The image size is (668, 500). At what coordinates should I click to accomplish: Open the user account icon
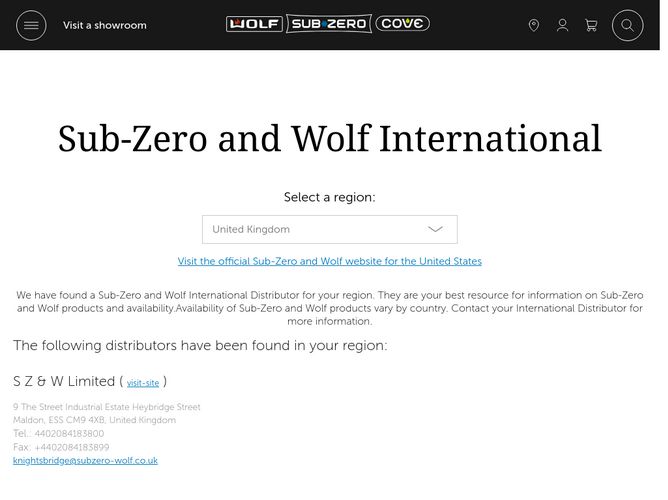(562, 25)
